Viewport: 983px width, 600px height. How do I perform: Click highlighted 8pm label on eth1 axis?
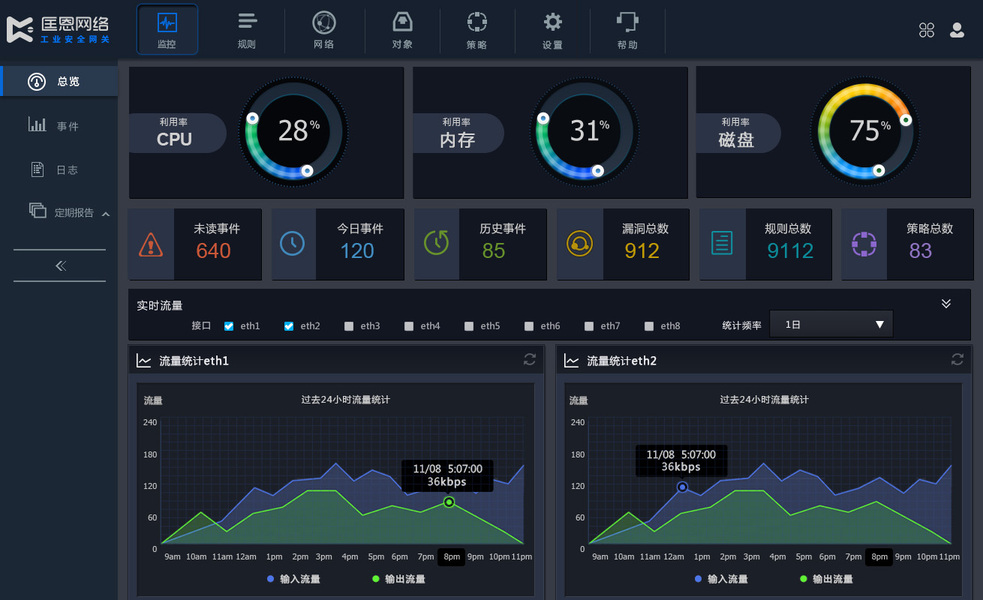click(451, 557)
